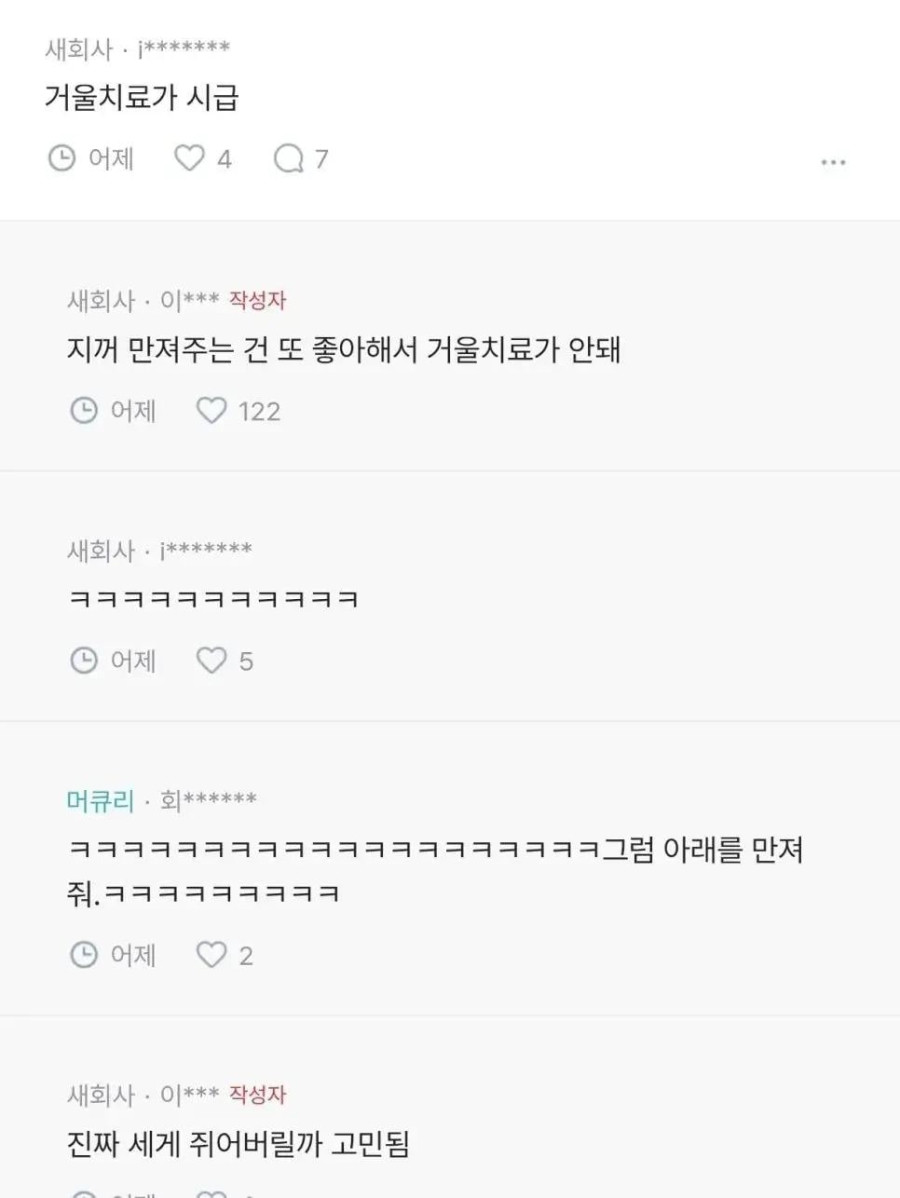Click the first 작성자 badge
The width and height of the screenshot is (900, 1198).
point(257,300)
